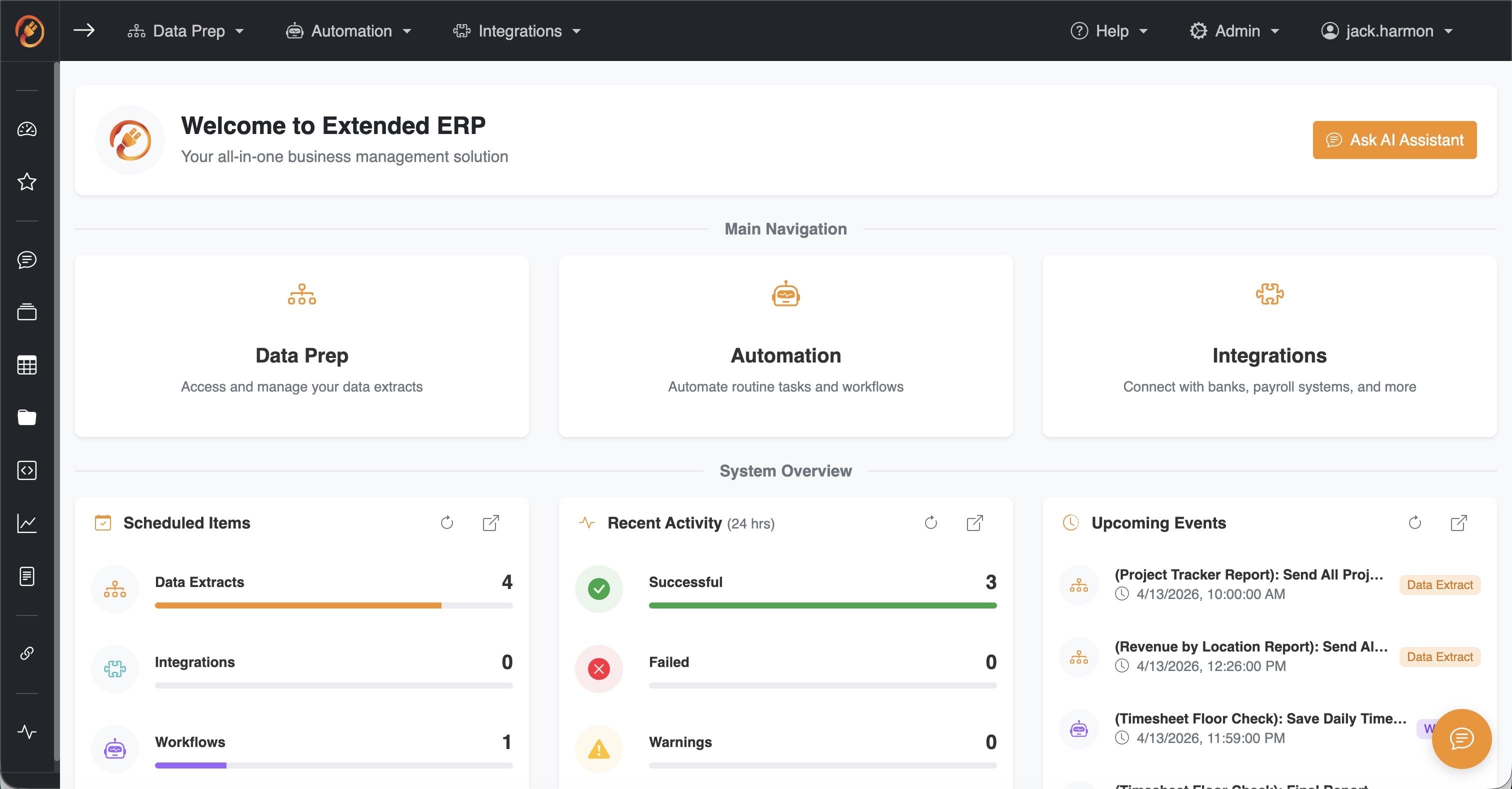Open the Admin dropdown menu
This screenshot has height=789, width=1512.
click(x=1235, y=30)
